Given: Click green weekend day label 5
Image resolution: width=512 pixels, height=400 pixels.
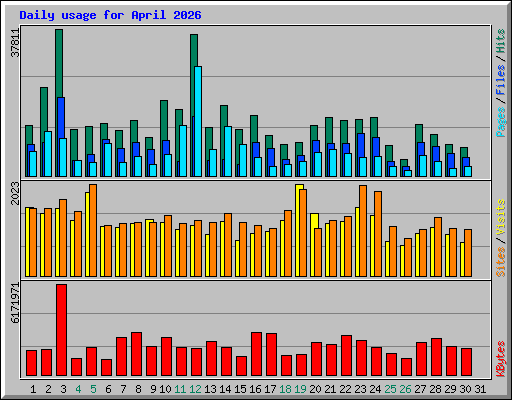Looking at the screenshot, I should [x=93, y=389].
